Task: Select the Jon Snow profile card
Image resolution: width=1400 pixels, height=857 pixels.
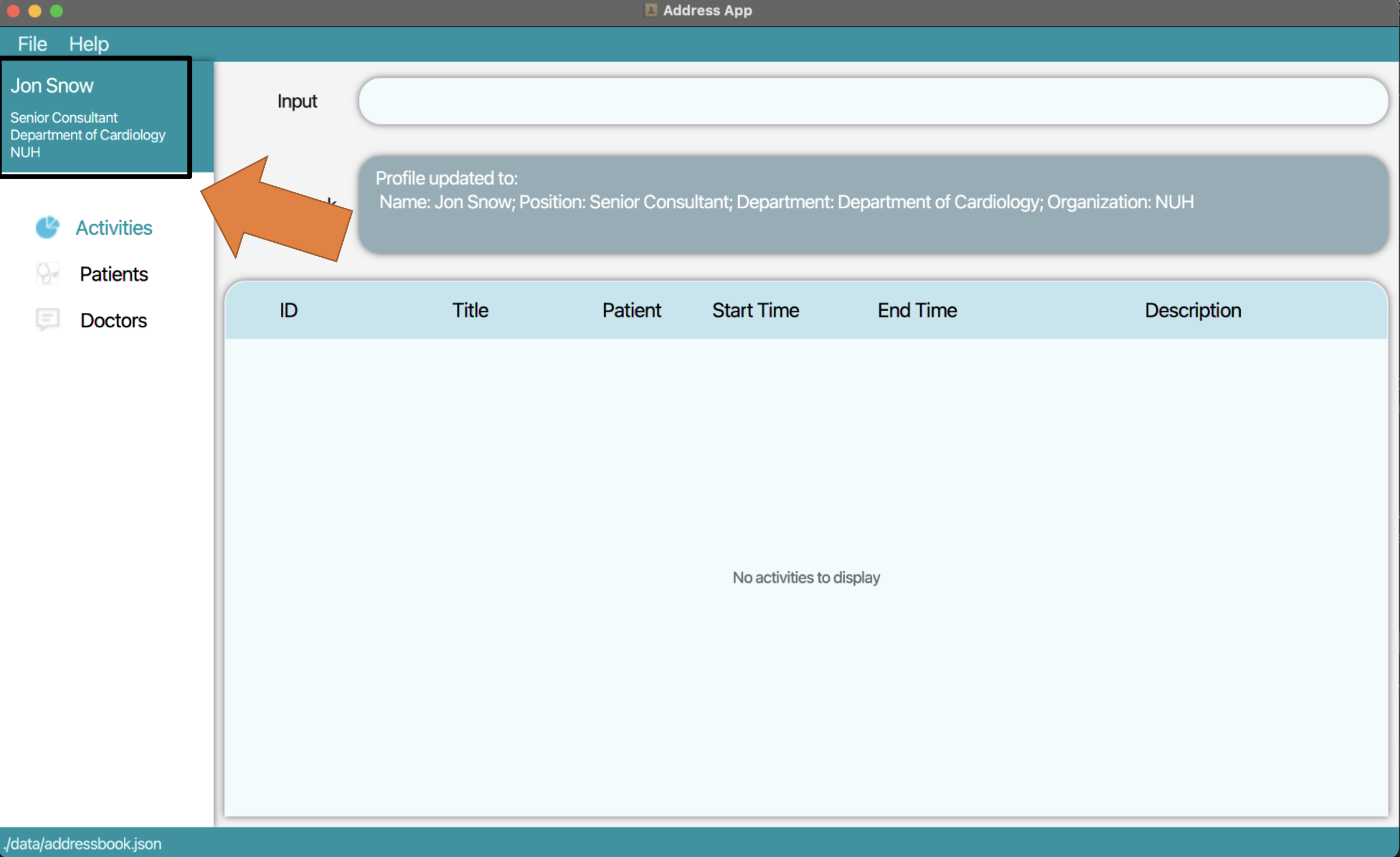Action: [x=95, y=117]
